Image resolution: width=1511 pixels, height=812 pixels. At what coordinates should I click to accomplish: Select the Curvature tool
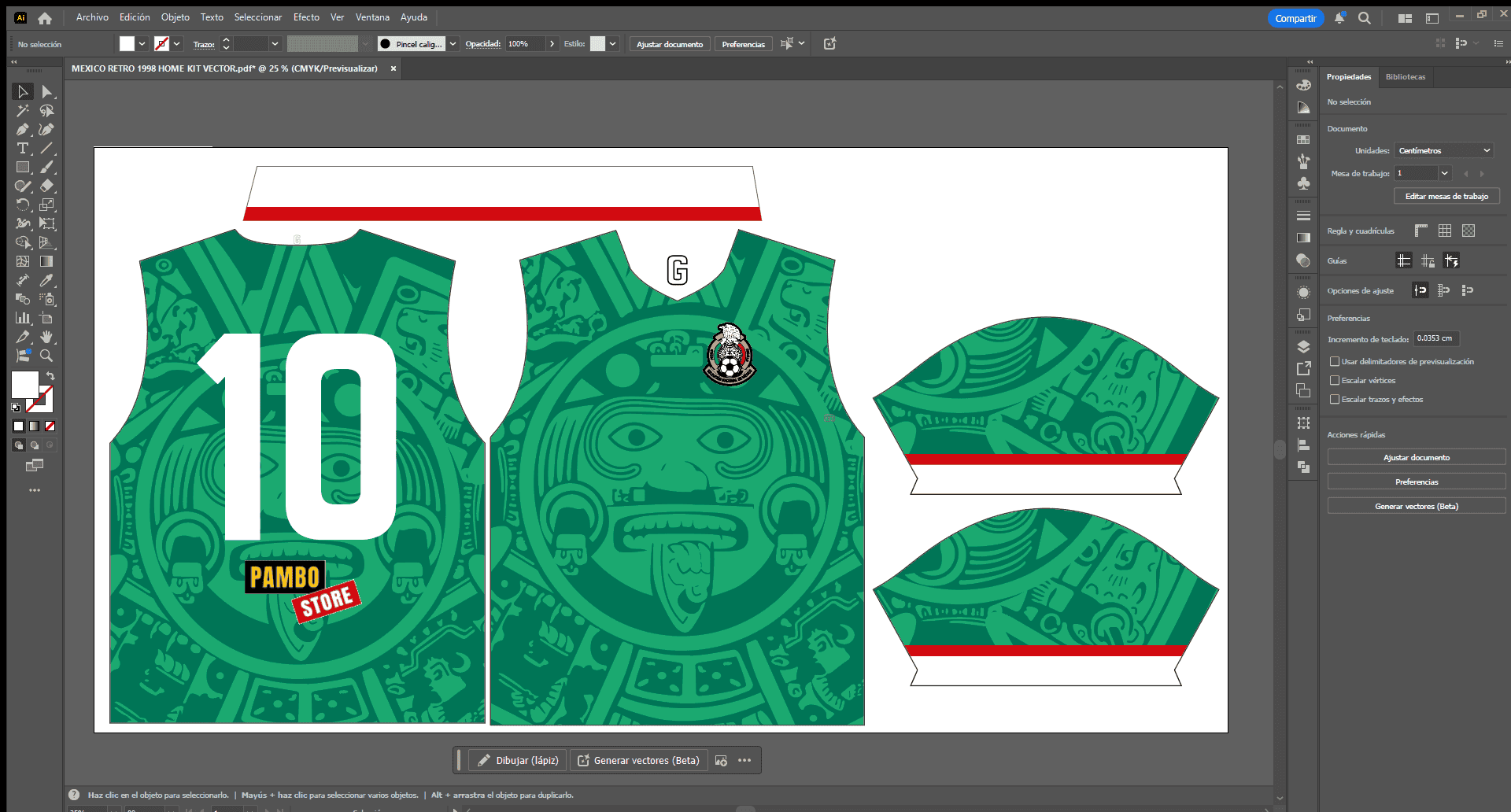[x=47, y=130]
